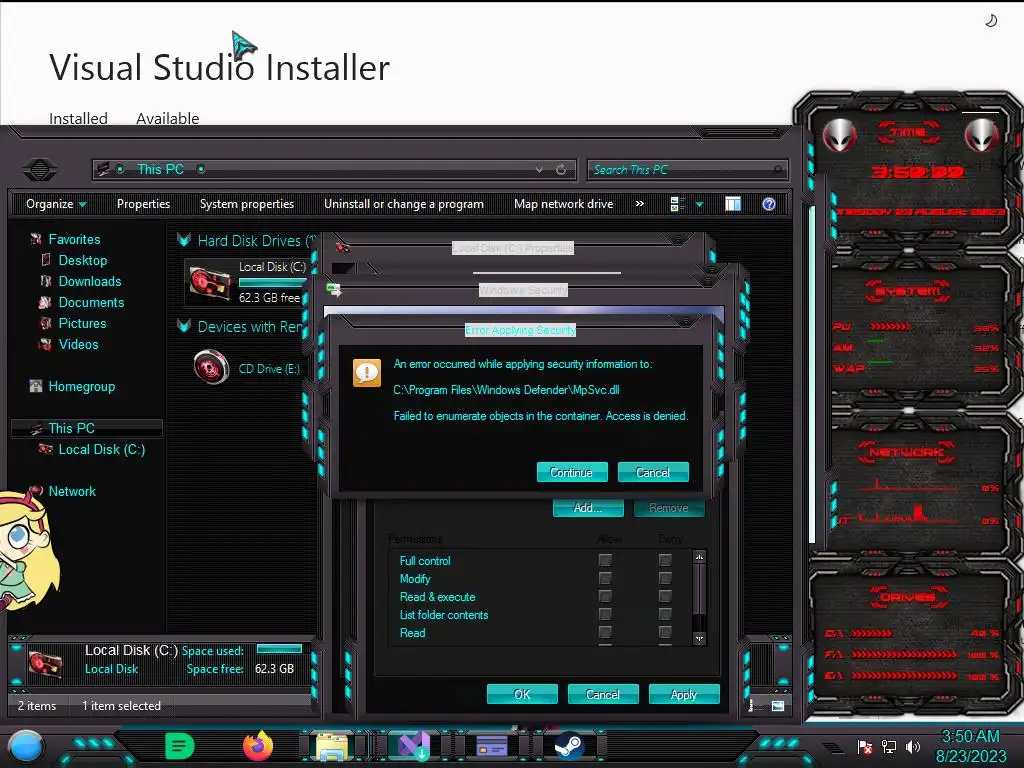Image resolution: width=1024 pixels, height=768 pixels.
Task: Select Desktop in Favorites sidebar
Action: click(83, 261)
